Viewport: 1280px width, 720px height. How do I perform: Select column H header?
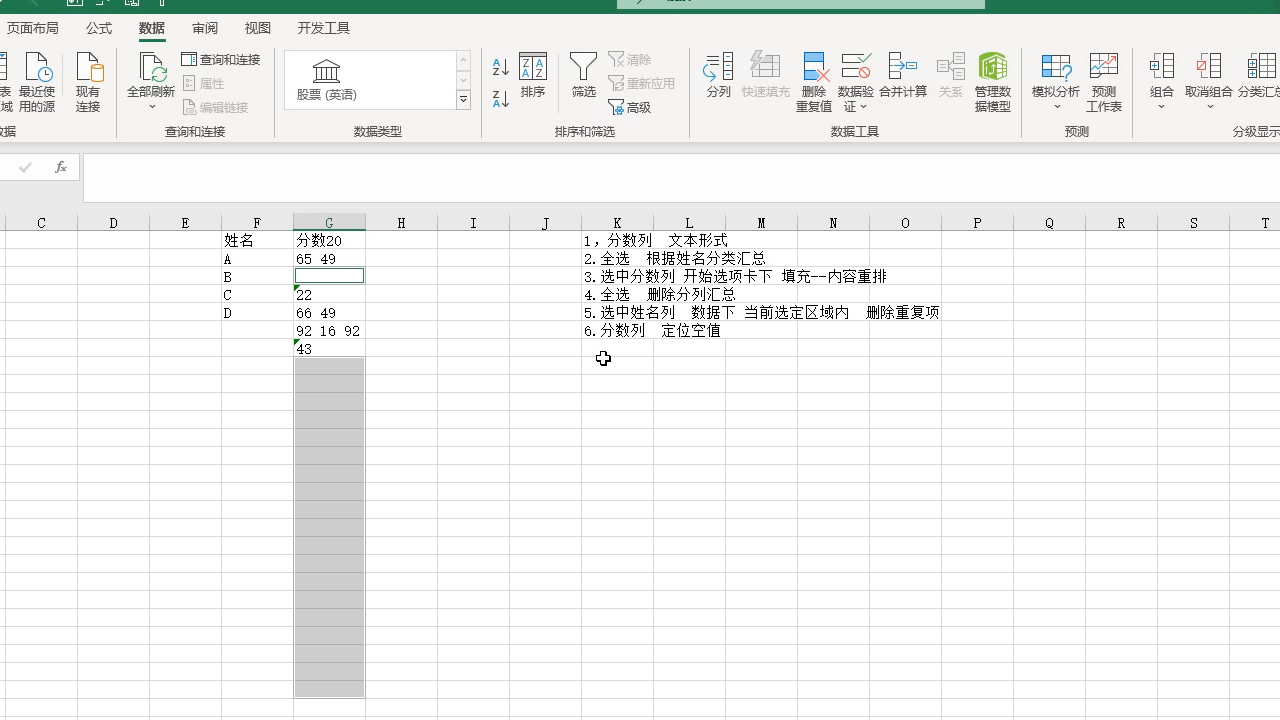tap(401, 222)
